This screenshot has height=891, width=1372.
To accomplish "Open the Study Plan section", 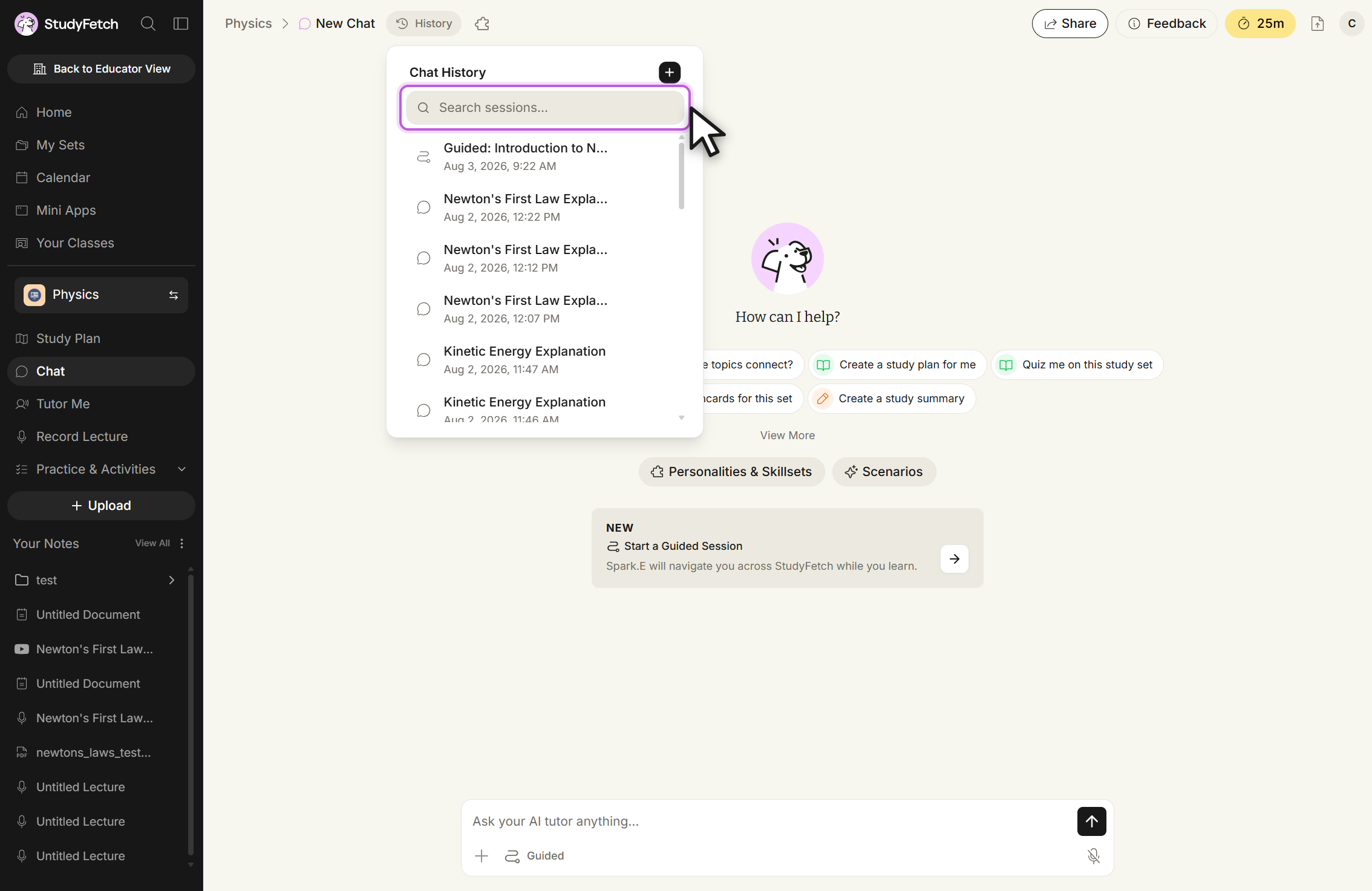I will point(102,339).
